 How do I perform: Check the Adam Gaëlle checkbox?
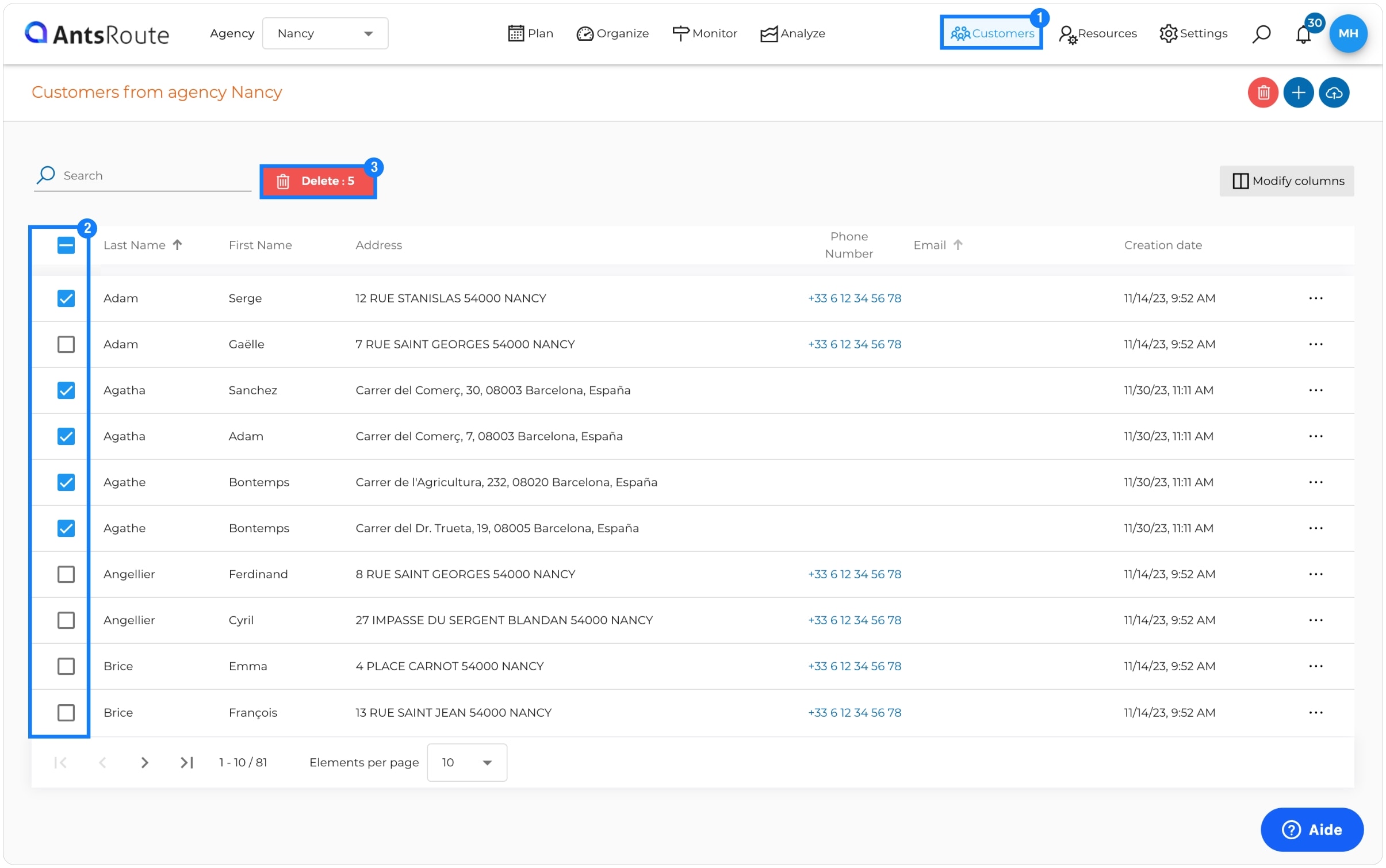coord(66,344)
